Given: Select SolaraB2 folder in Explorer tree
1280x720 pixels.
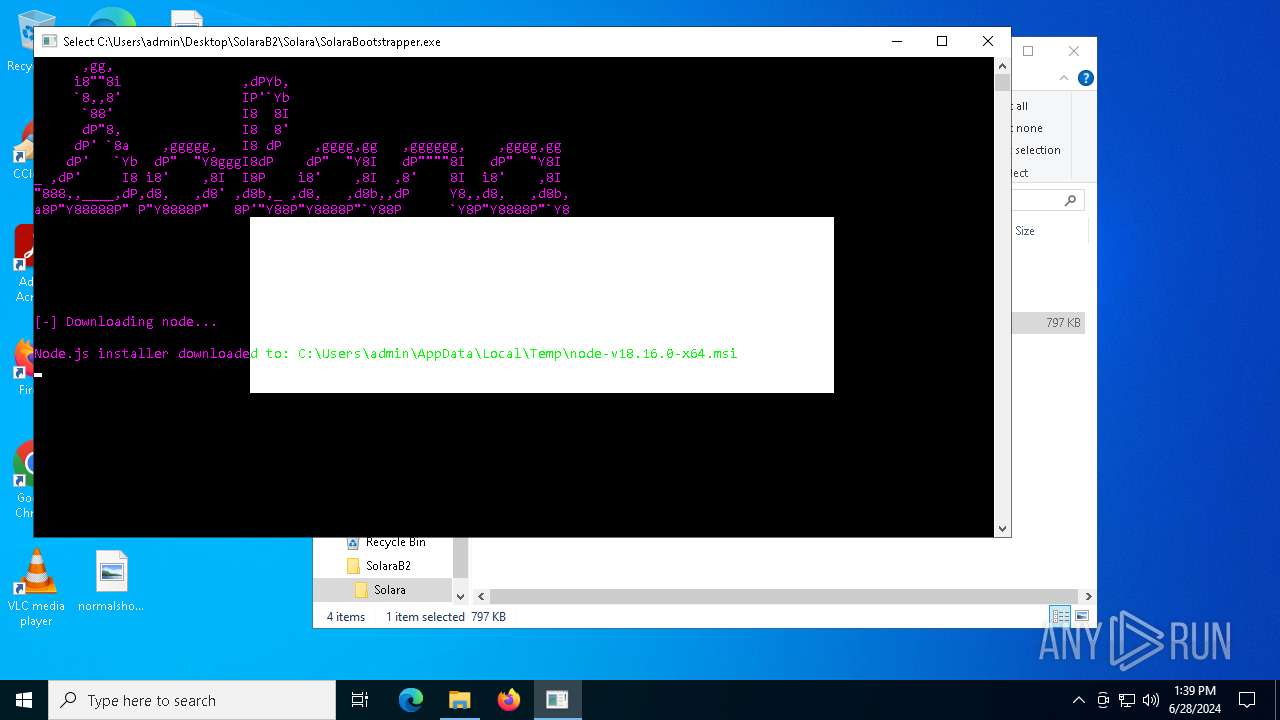Looking at the screenshot, I should [x=388, y=566].
